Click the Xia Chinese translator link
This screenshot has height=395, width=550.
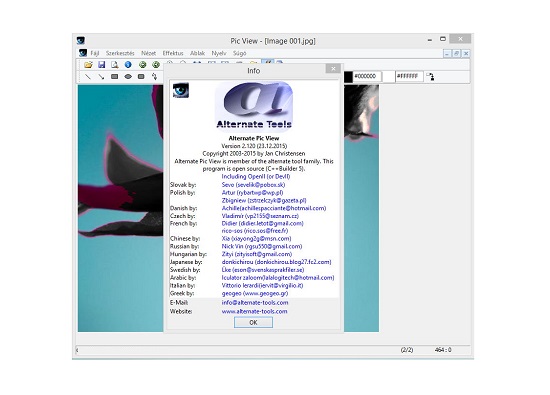(256, 239)
